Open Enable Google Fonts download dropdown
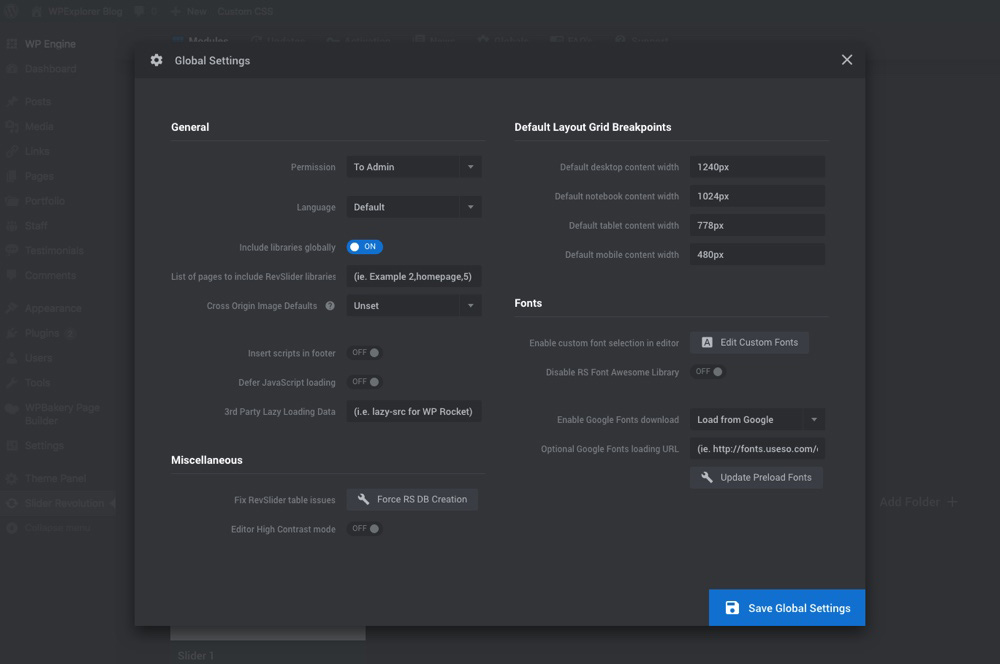The height and width of the screenshot is (664, 1000). click(757, 420)
